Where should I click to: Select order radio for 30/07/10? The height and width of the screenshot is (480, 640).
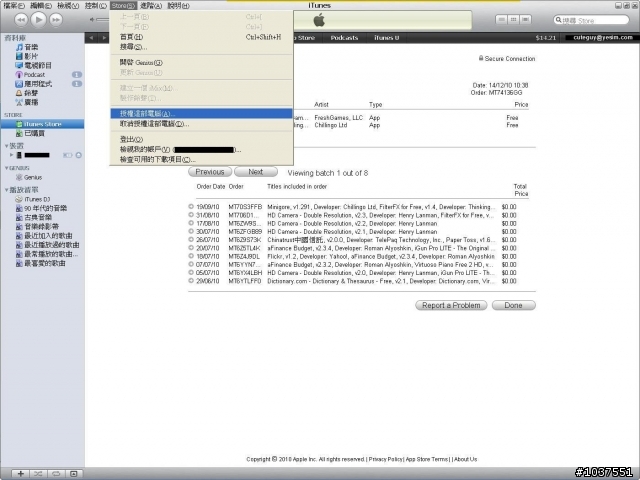(191, 231)
